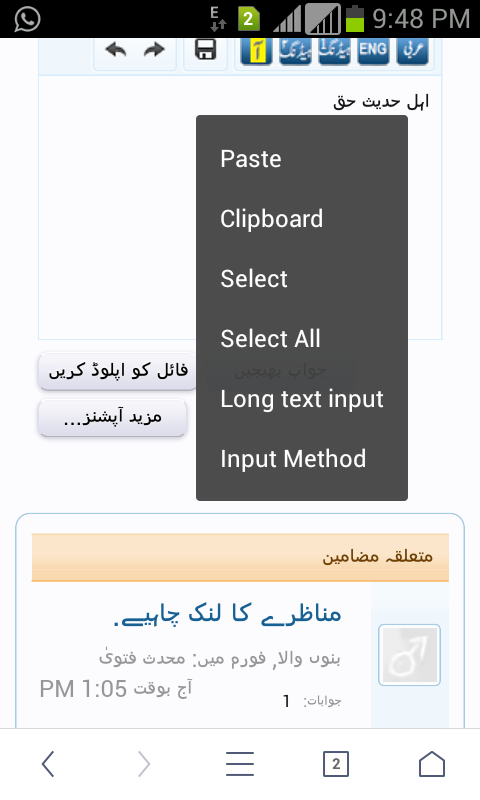Image resolution: width=480 pixels, height=800 pixels.
Task: Expand more options button with ellipsis
Action: [112, 417]
